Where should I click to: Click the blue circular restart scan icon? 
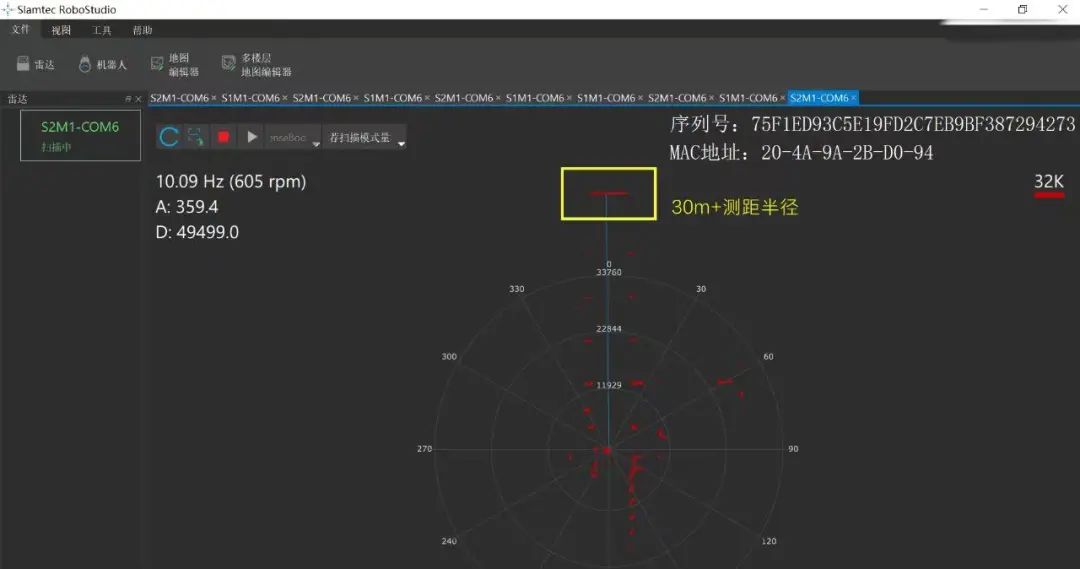point(169,137)
